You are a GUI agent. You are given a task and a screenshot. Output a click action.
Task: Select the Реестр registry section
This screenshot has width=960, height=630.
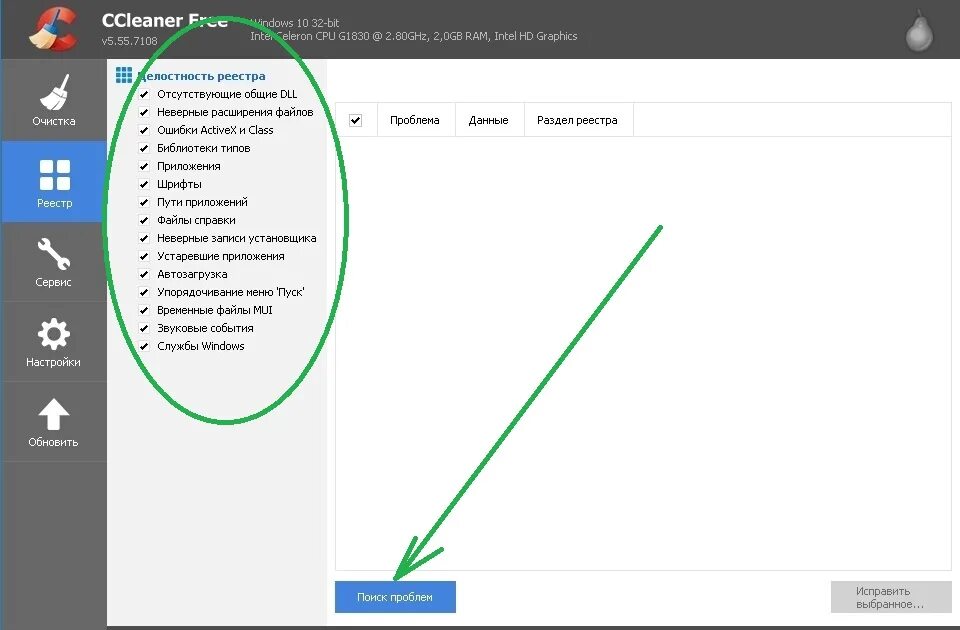pos(54,182)
